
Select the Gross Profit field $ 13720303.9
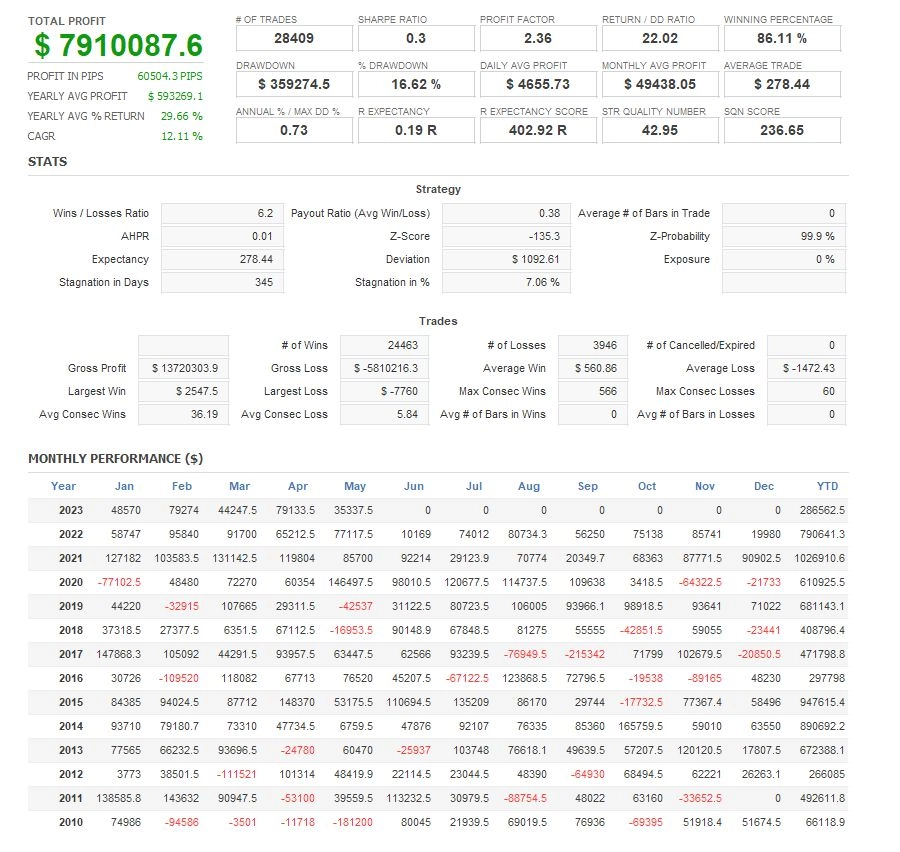point(184,369)
